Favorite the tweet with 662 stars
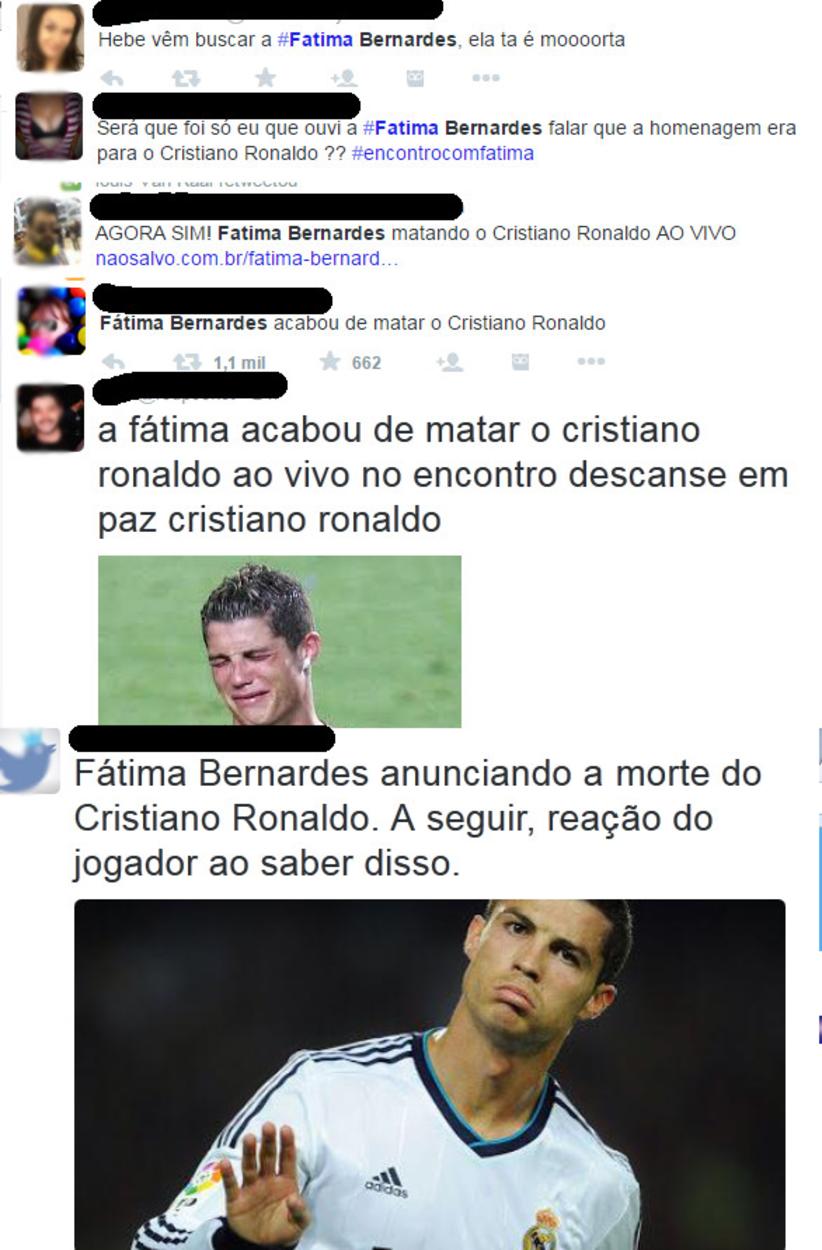This screenshot has width=822, height=1250. 330,361
